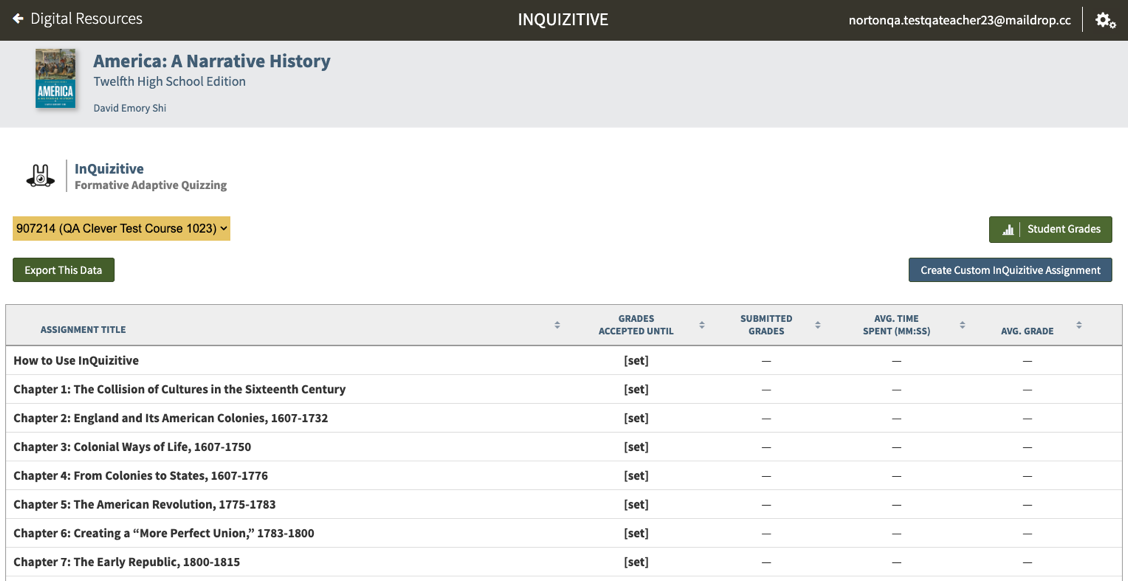This screenshot has width=1128, height=581.
Task: Click [set] for How to Use InQuizitive
Action: [636, 360]
